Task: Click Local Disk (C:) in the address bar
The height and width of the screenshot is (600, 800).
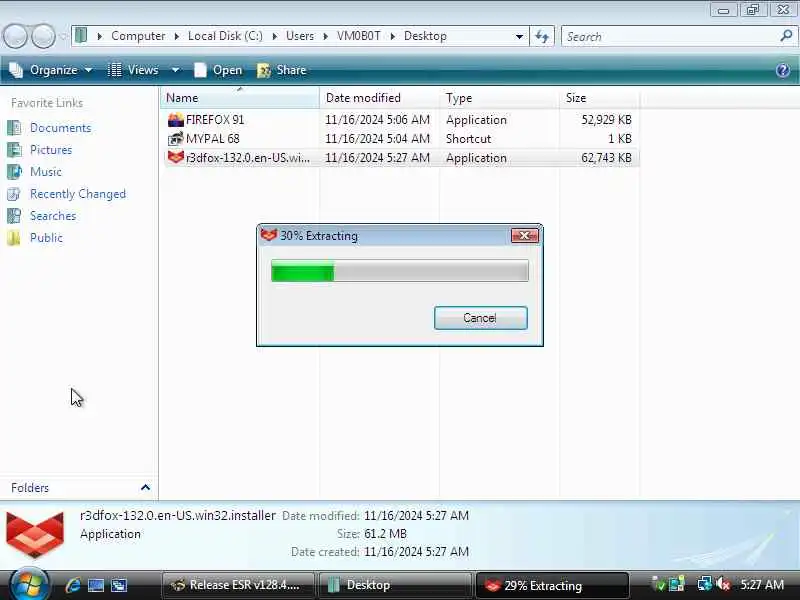Action: coord(225,36)
